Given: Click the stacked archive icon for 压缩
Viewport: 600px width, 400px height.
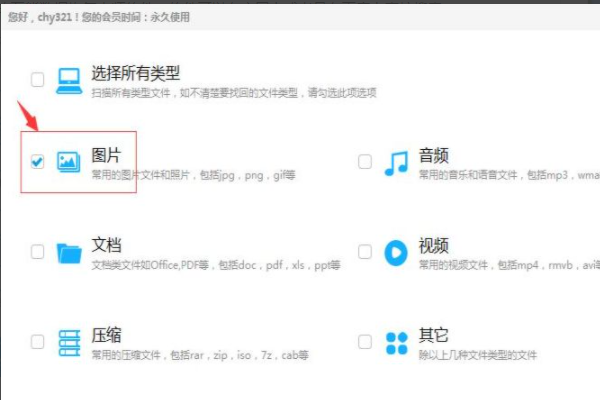Looking at the screenshot, I should pos(69,343).
